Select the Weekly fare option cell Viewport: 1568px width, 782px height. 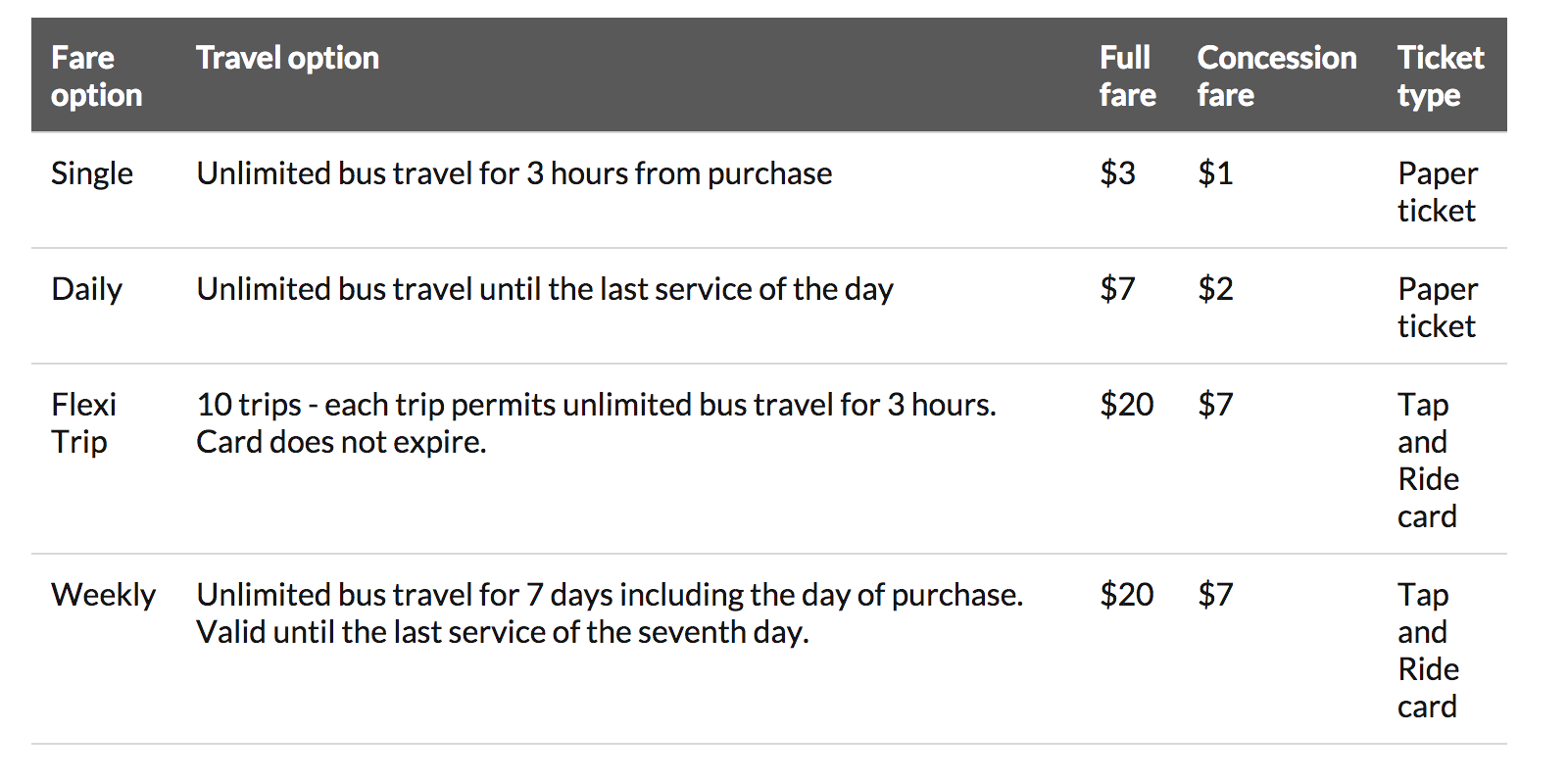[x=103, y=595]
